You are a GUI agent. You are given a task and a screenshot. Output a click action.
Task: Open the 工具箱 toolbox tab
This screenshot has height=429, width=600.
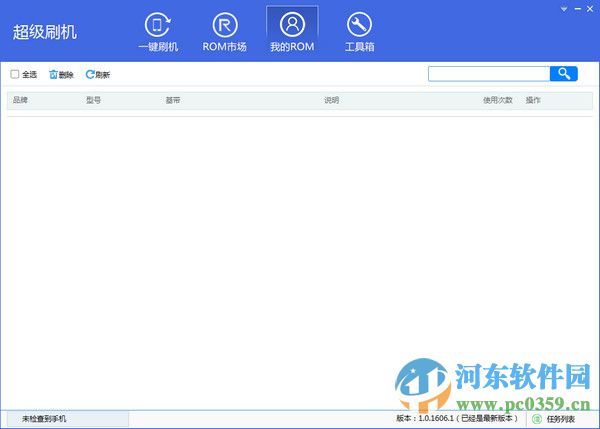[x=359, y=32]
